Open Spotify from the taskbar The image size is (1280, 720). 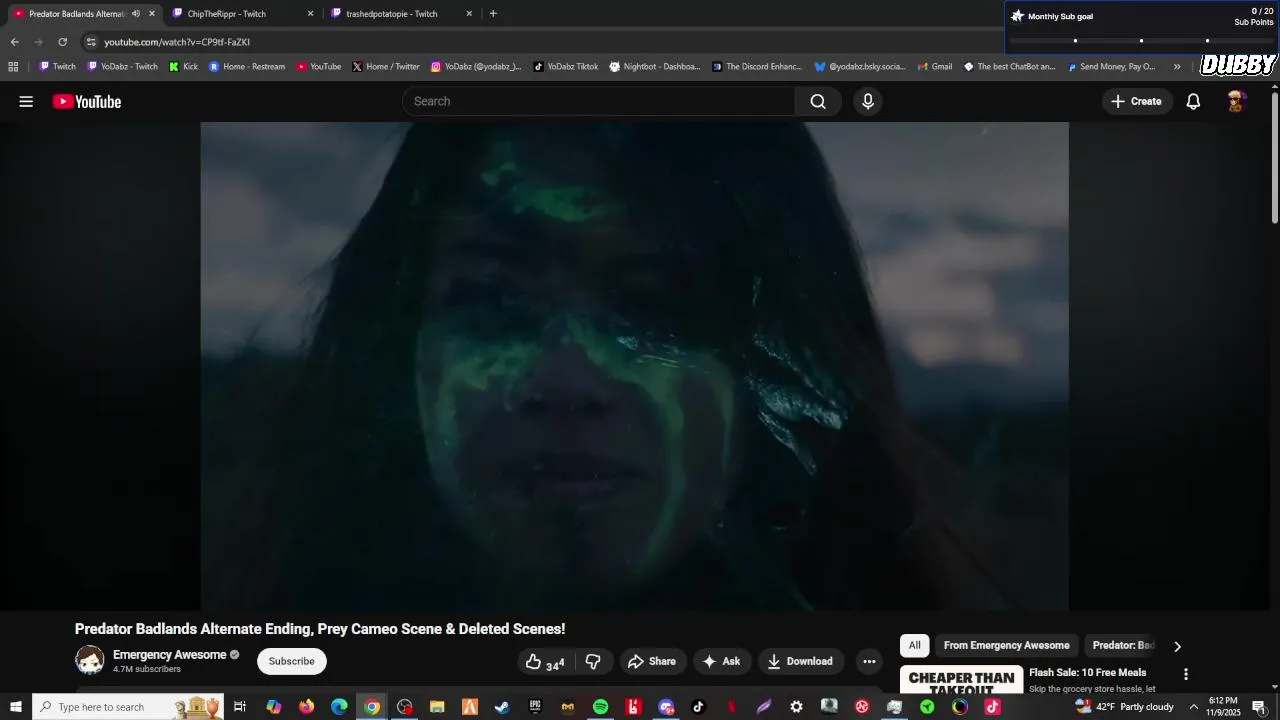[600, 707]
